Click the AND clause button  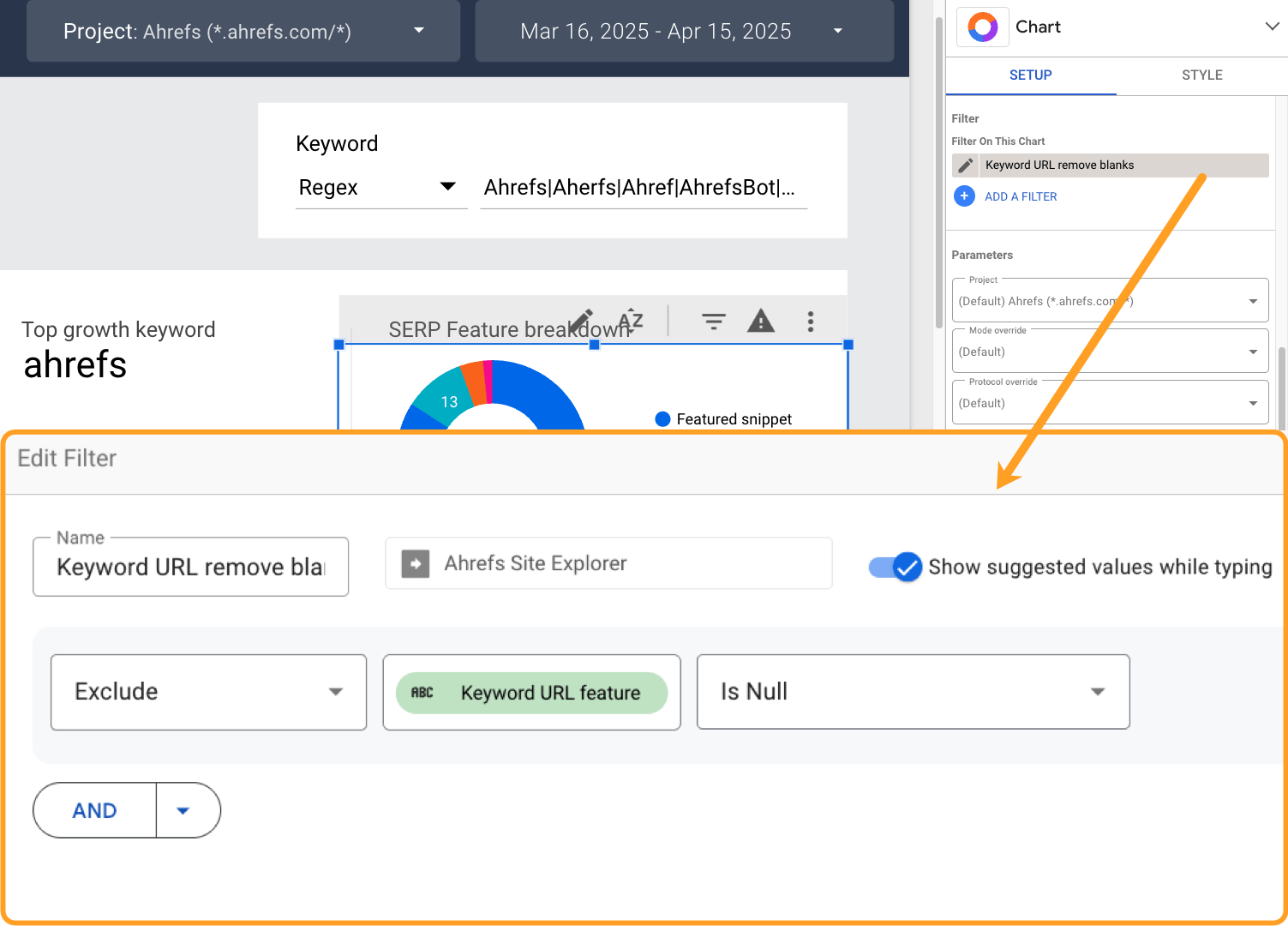(94, 809)
